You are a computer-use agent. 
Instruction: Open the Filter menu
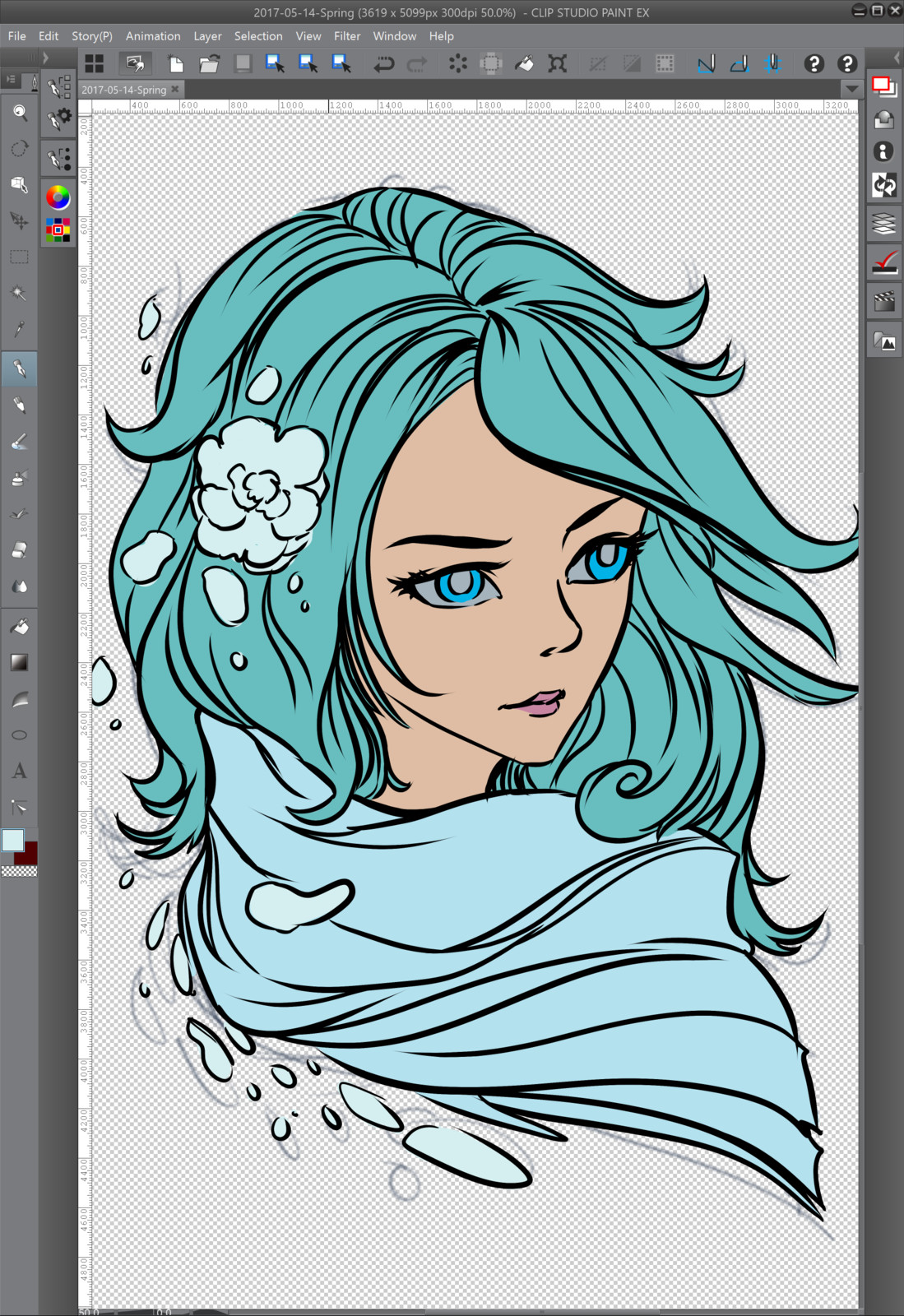(347, 36)
